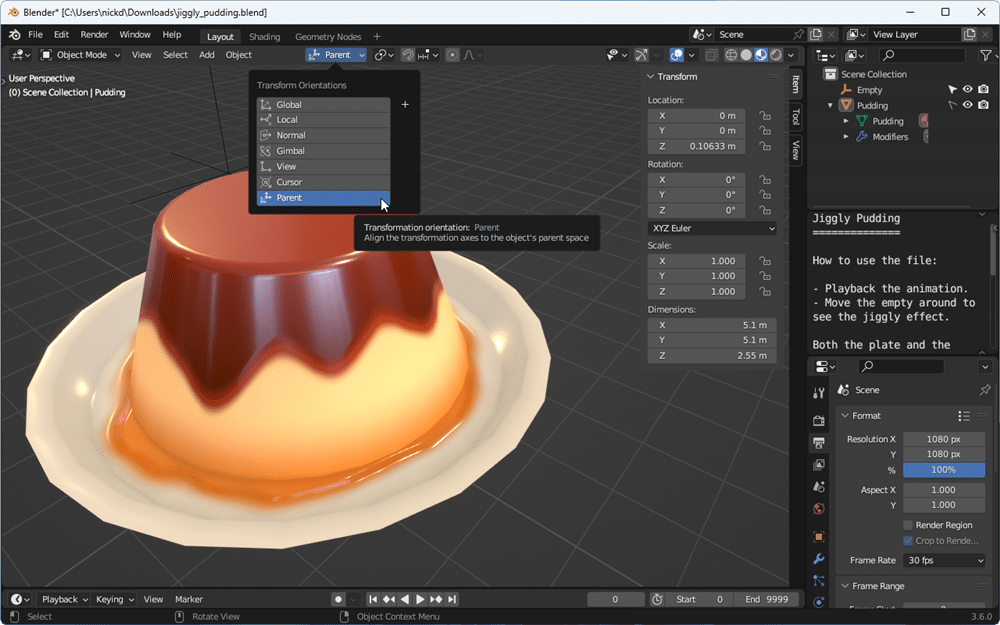Switch to the Shading workspace tab
This screenshot has width=1000, height=625.
pyautogui.click(x=263, y=36)
